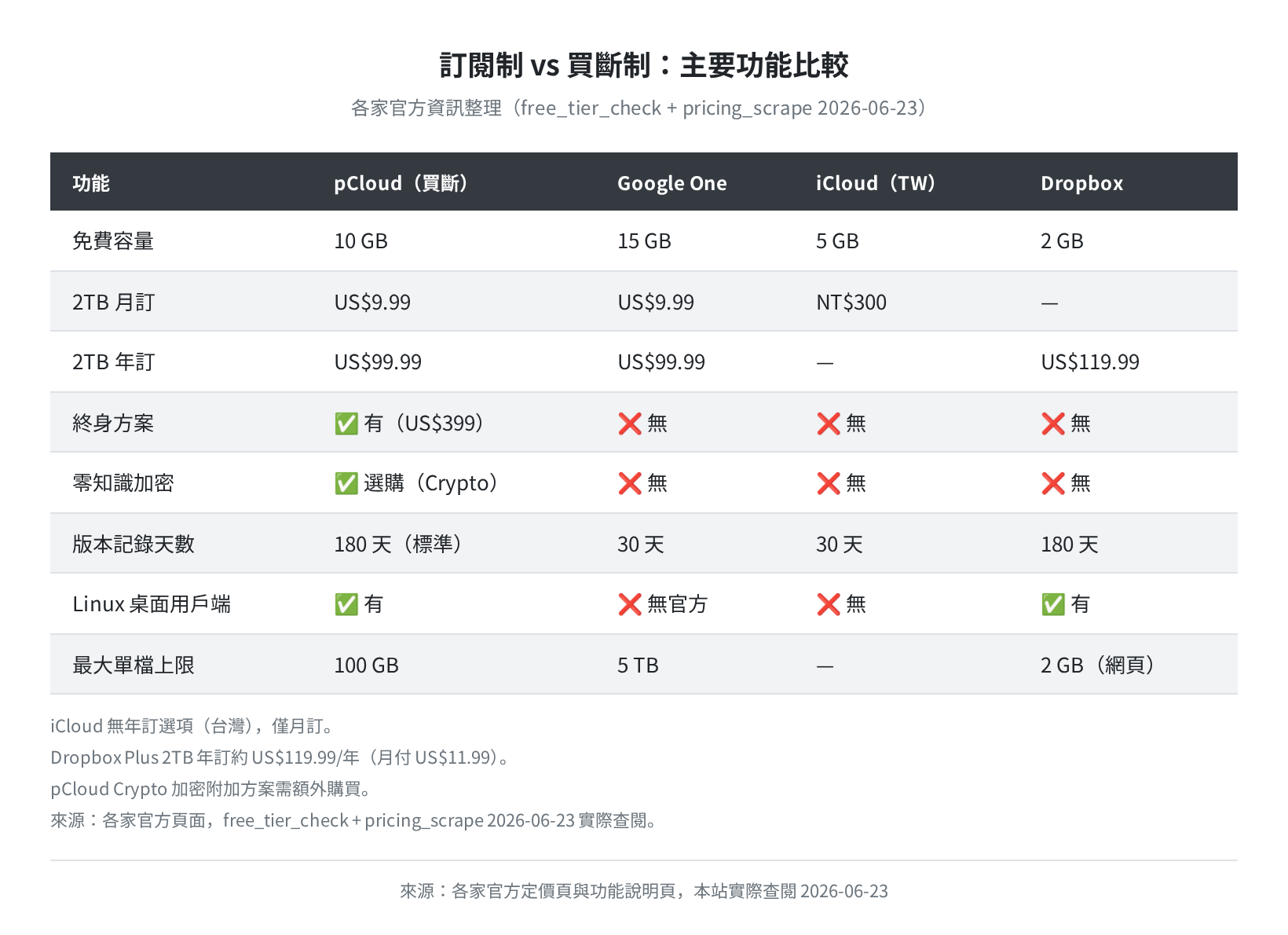Click red cross for Dropbox 零知識加密
The width and height of the screenshot is (1288, 935).
pos(1053,483)
